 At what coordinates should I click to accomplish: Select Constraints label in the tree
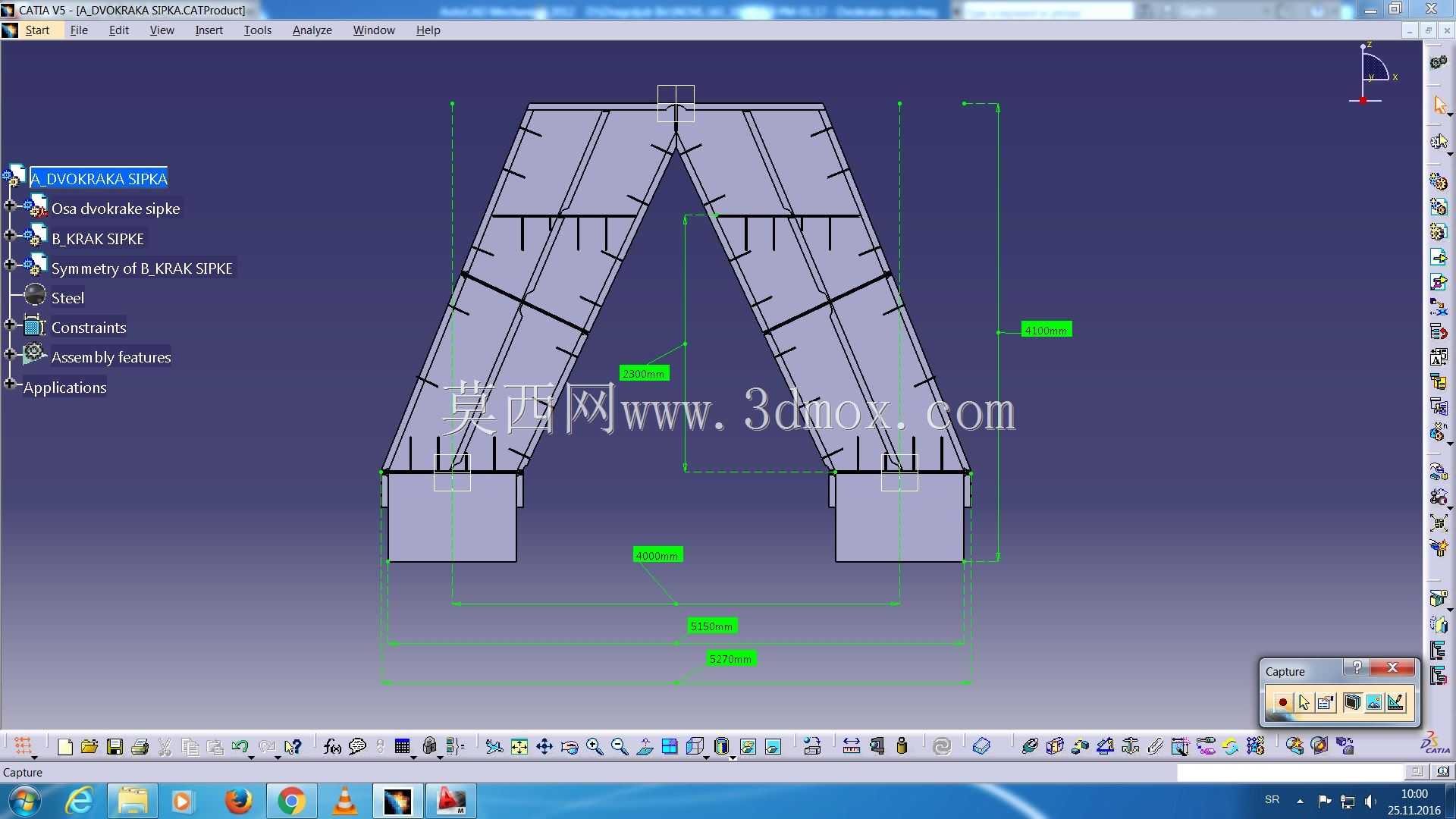coord(89,328)
